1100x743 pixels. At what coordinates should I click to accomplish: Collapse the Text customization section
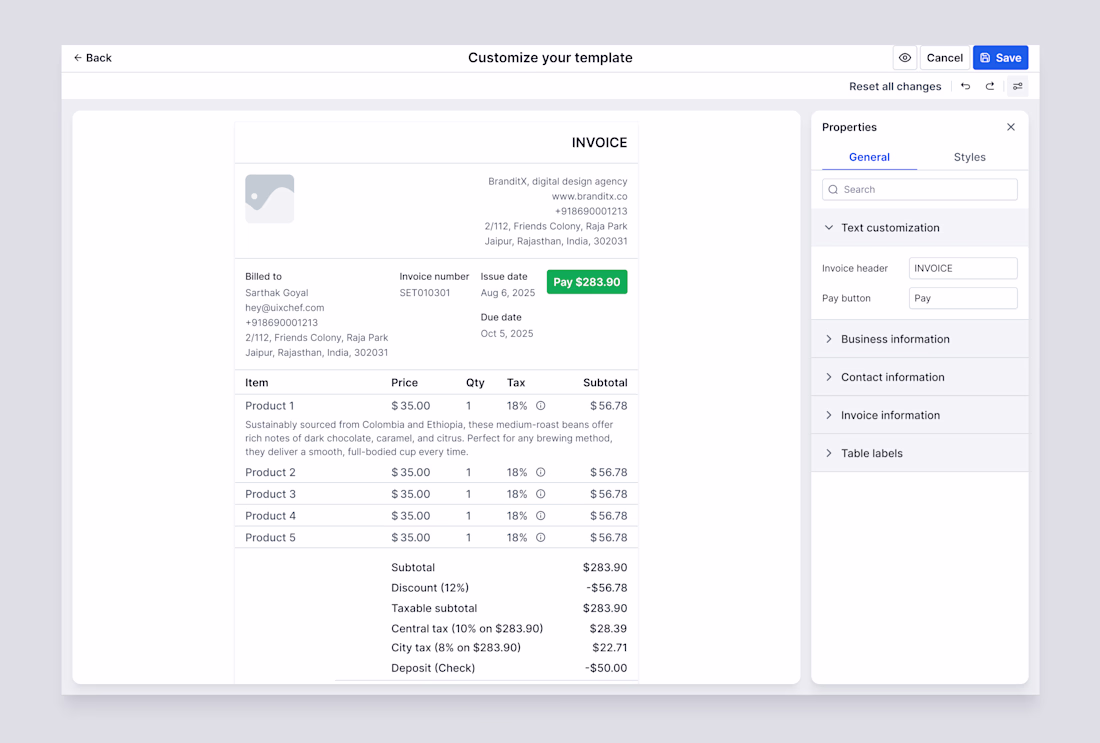point(920,227)
